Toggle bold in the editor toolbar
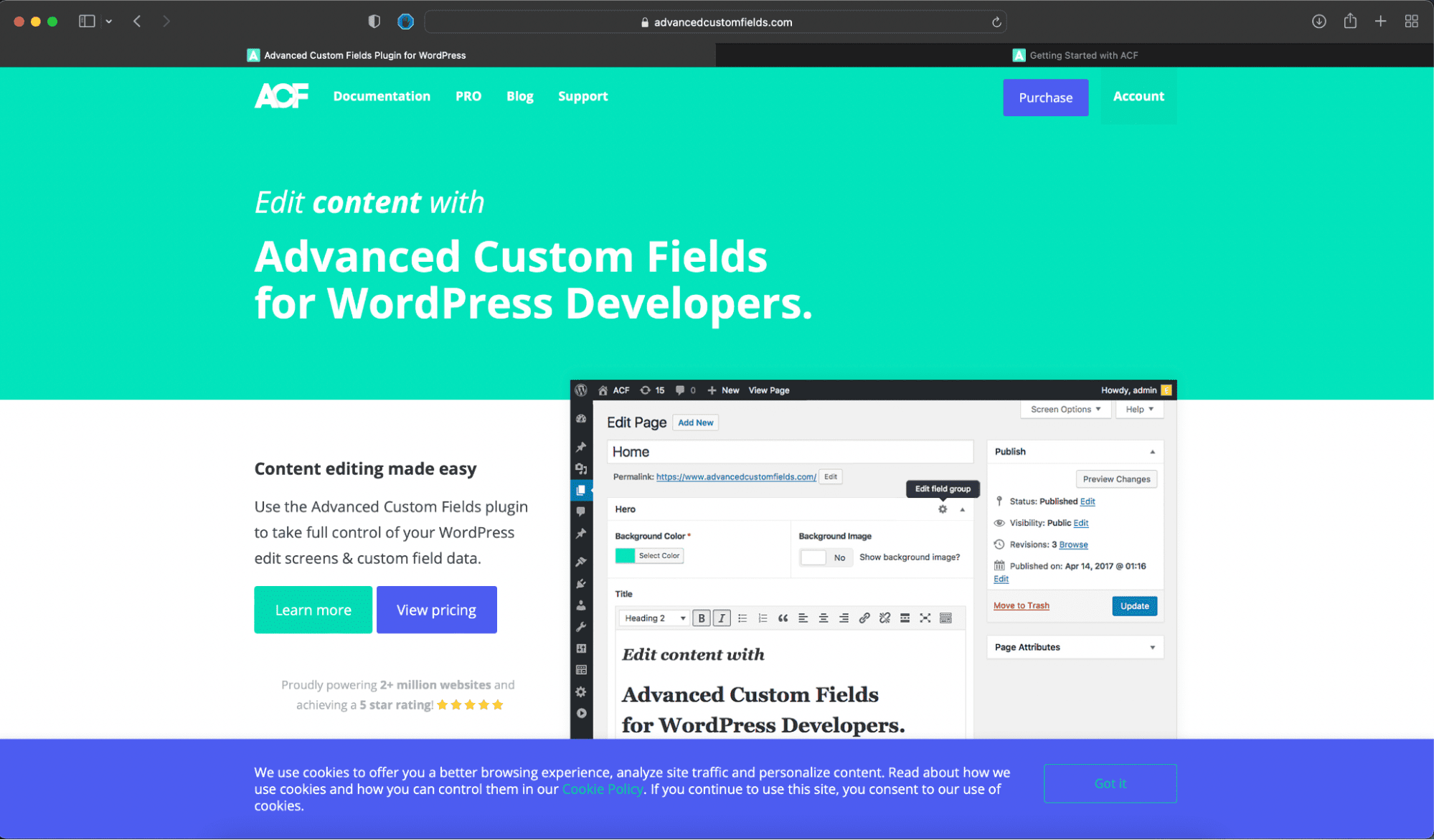Viewport: 1434px width, 840px height. (x=702, y=618)
